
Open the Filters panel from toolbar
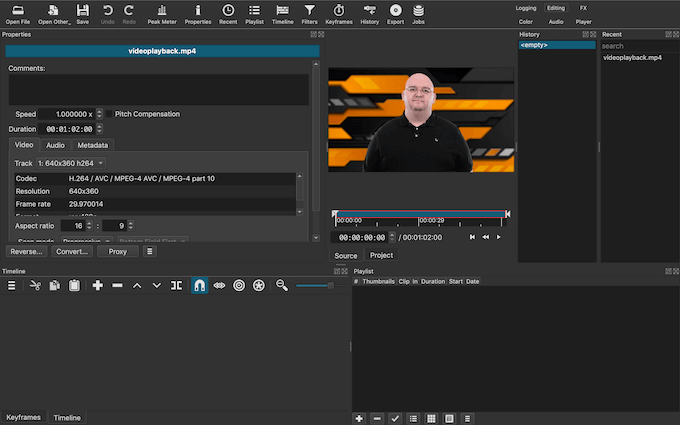click(x=310, y=13)
